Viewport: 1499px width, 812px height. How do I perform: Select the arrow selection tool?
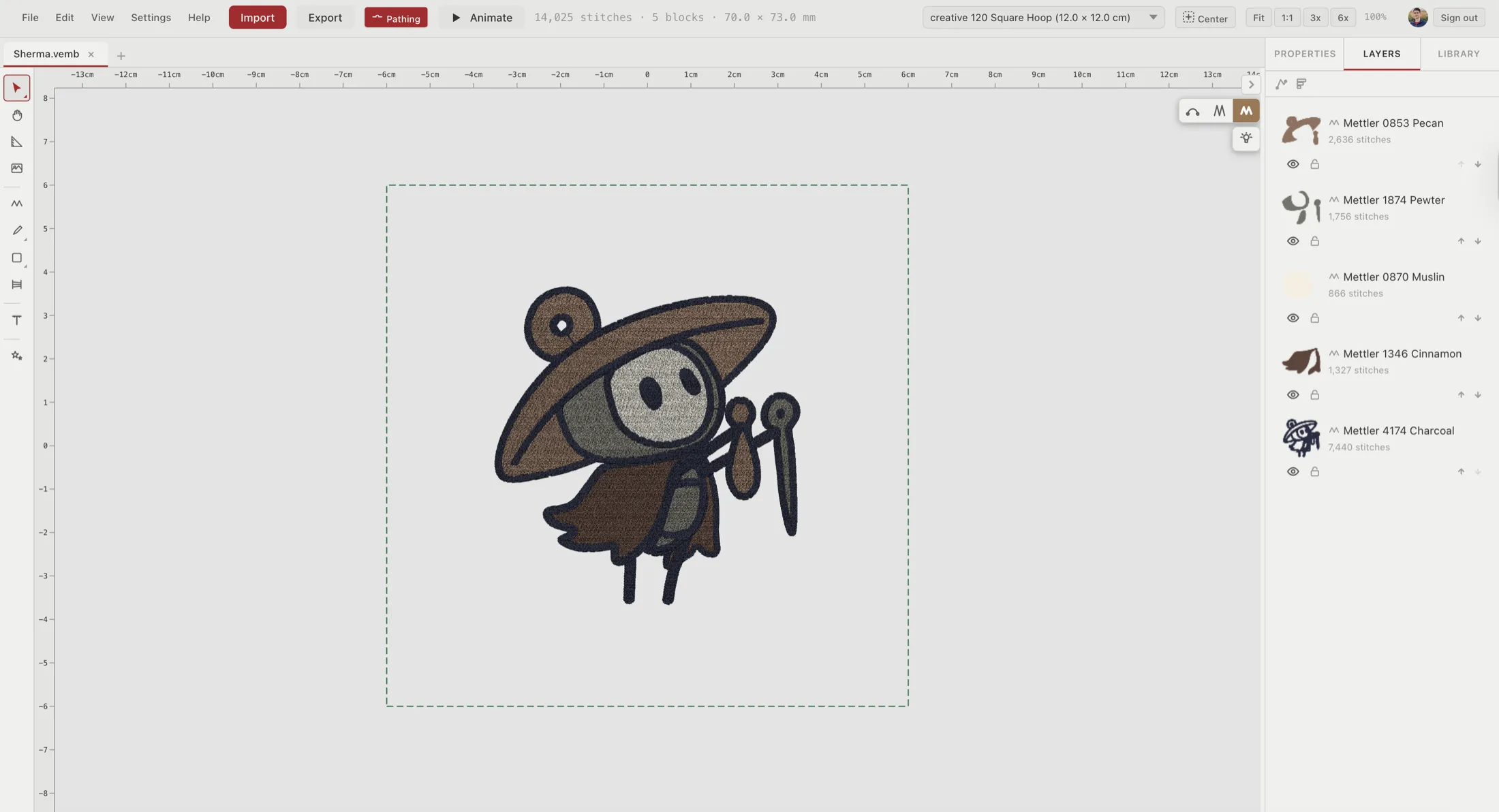pyautogui.click(x=17, y=87)
